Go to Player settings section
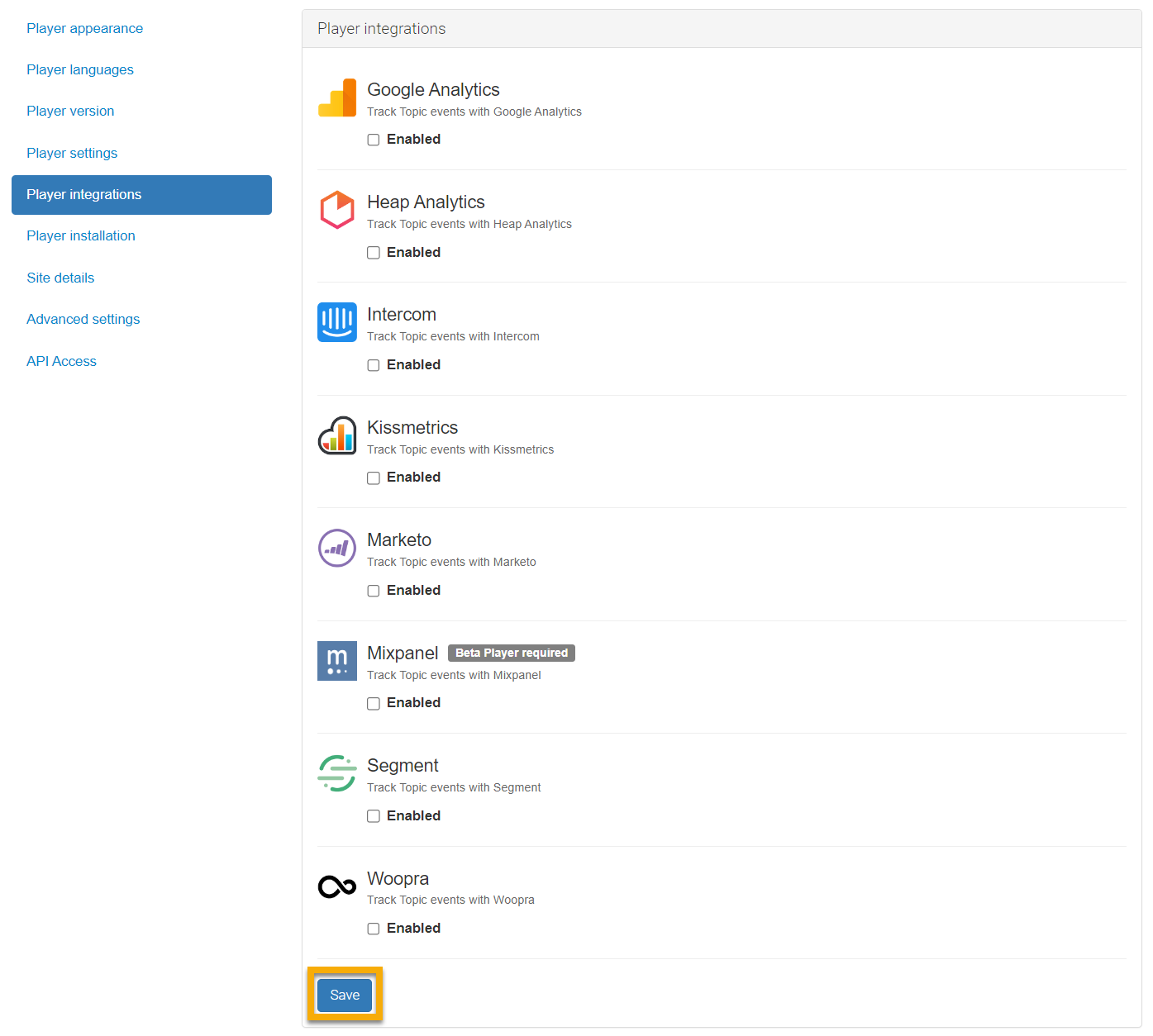 [72, 153]
